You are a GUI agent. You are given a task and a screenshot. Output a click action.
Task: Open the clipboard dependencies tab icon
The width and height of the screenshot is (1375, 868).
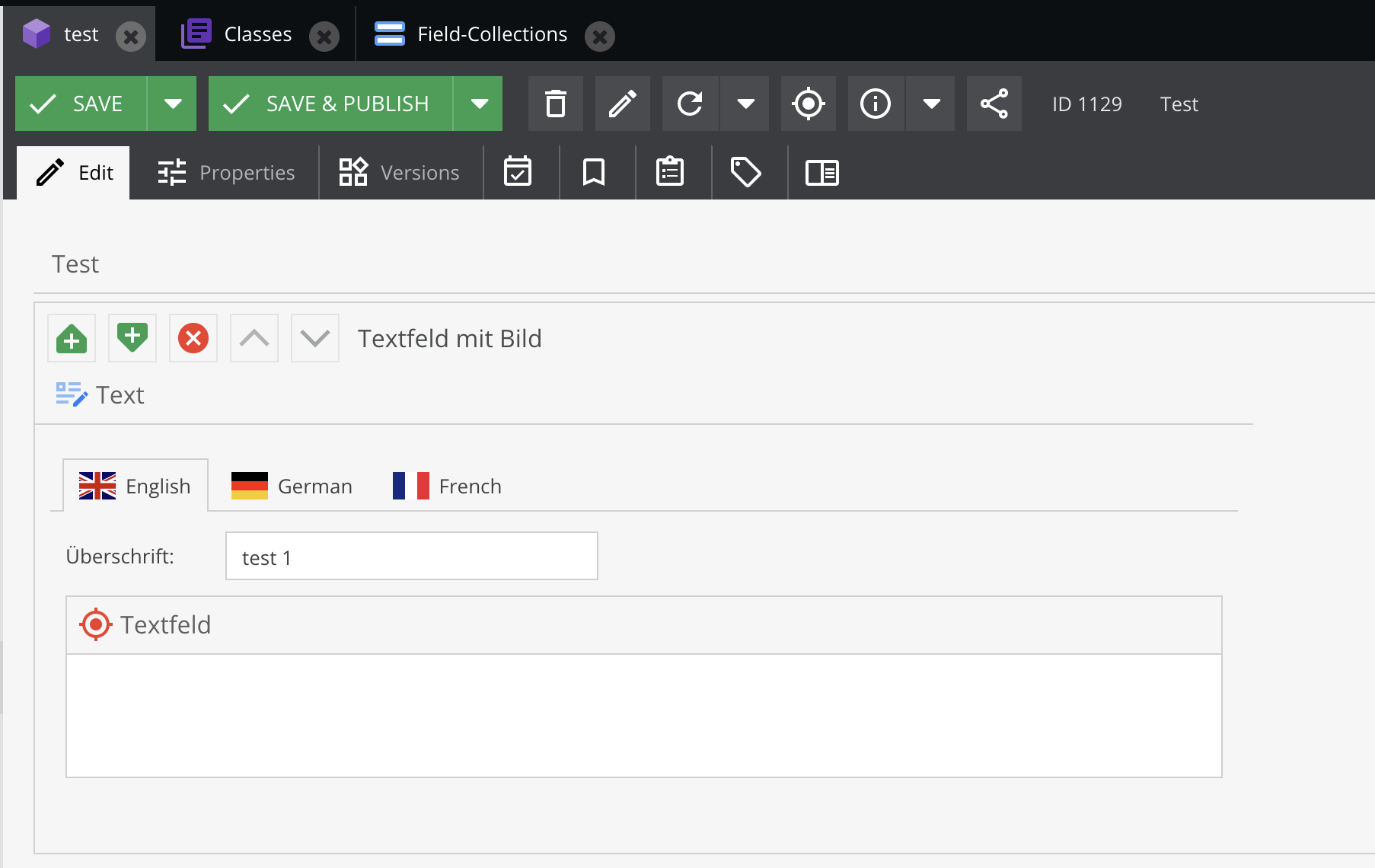[x=670, y=172]
